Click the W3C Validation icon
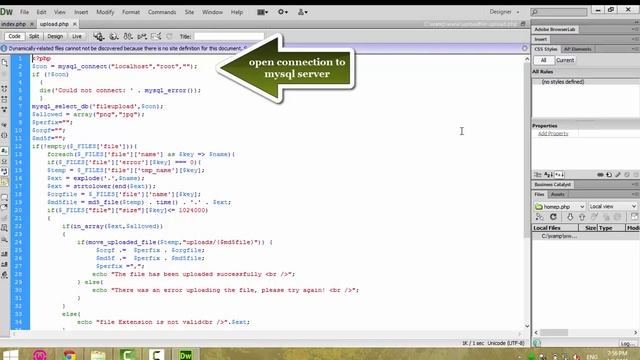The image size is (640, 360). pyautogui.click(x=142, y=36)
